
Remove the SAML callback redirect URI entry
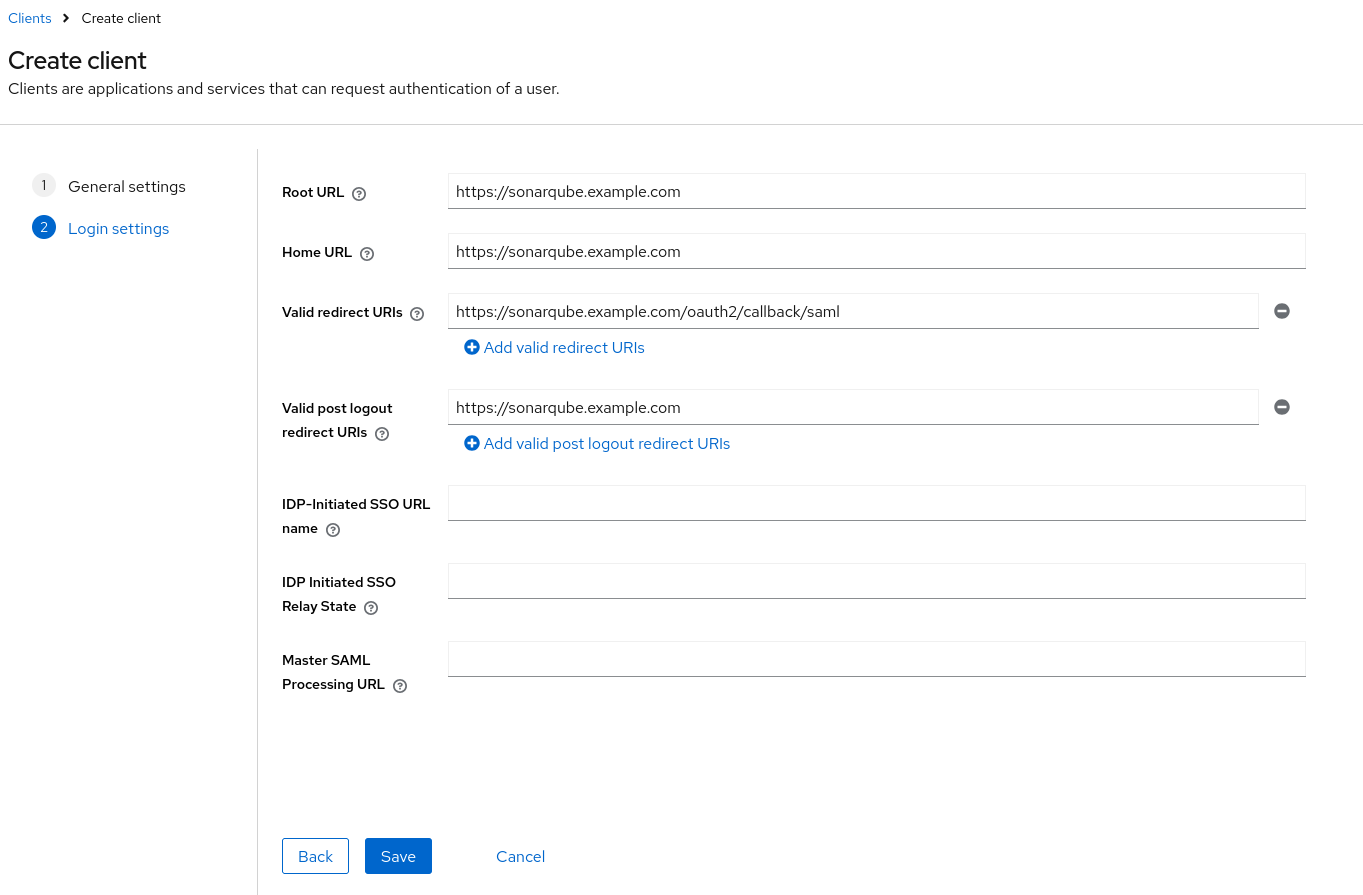(1282, 311)
